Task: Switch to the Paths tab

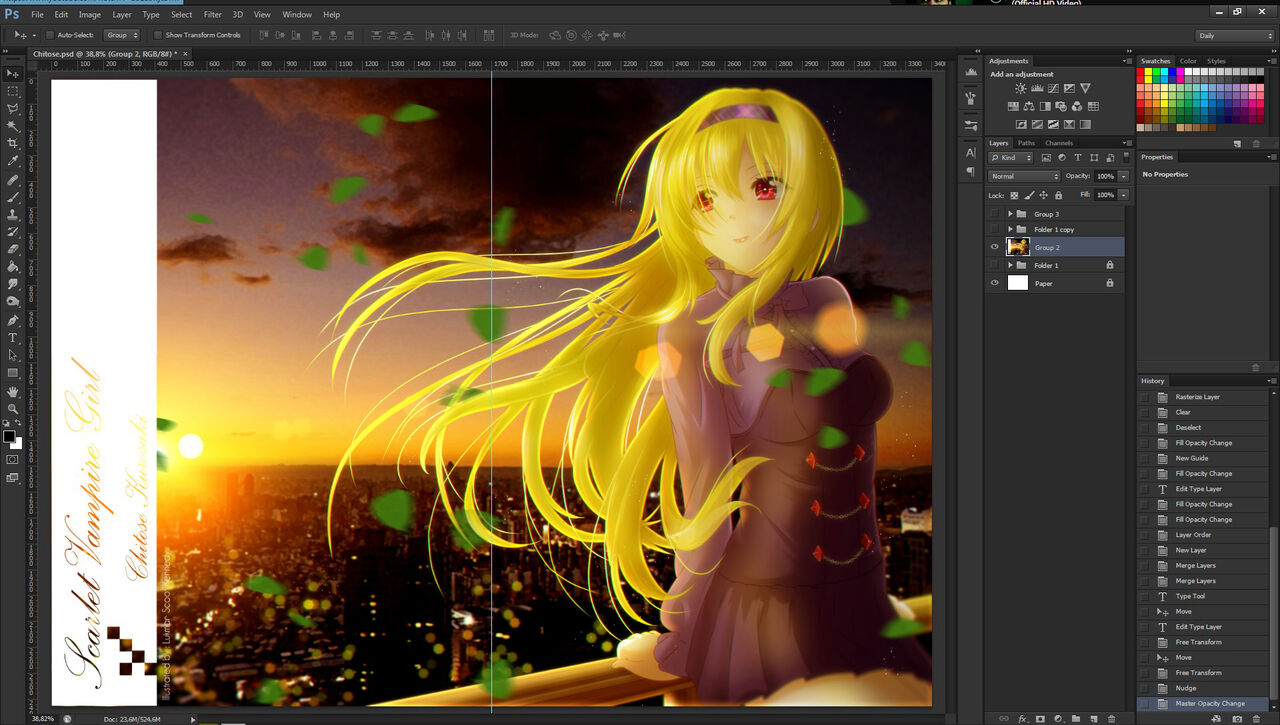Action: click(1026, 143)
